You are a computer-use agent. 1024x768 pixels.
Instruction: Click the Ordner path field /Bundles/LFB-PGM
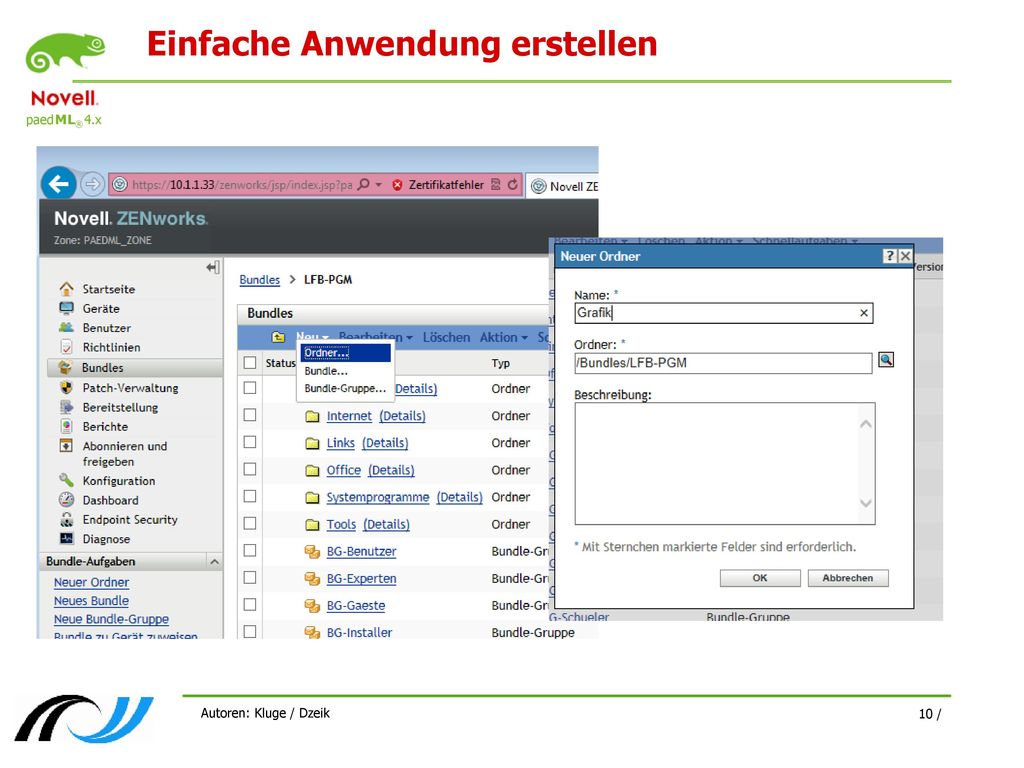723,362
